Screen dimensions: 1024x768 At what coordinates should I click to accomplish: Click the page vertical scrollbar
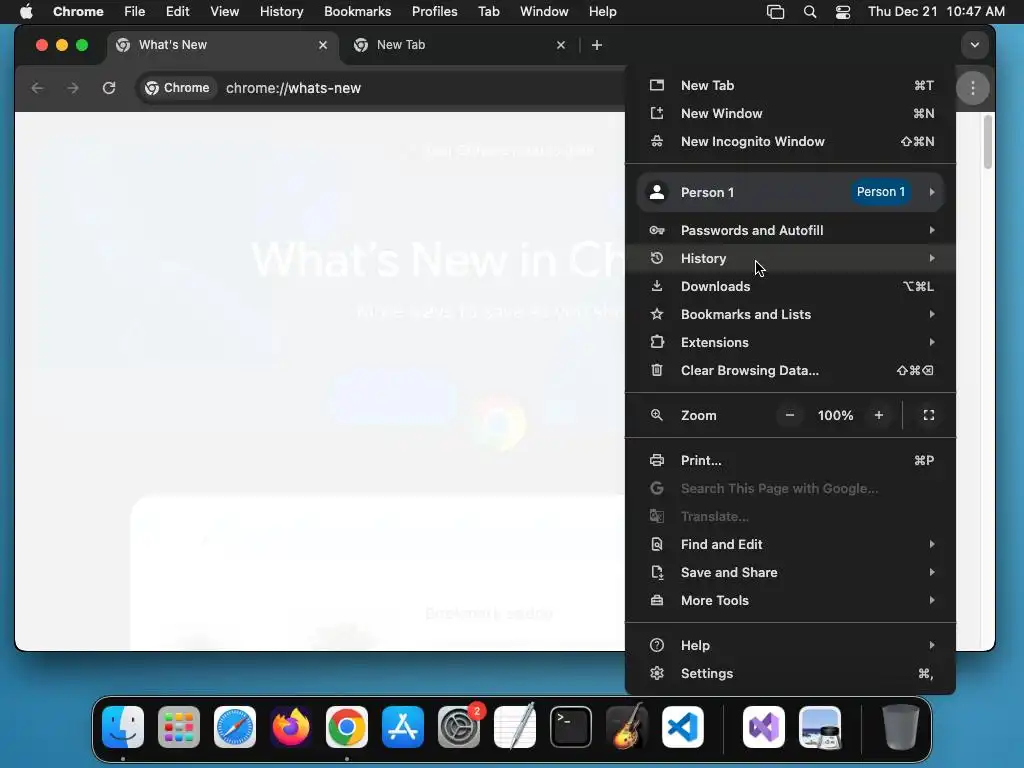[x=987, y=142]
